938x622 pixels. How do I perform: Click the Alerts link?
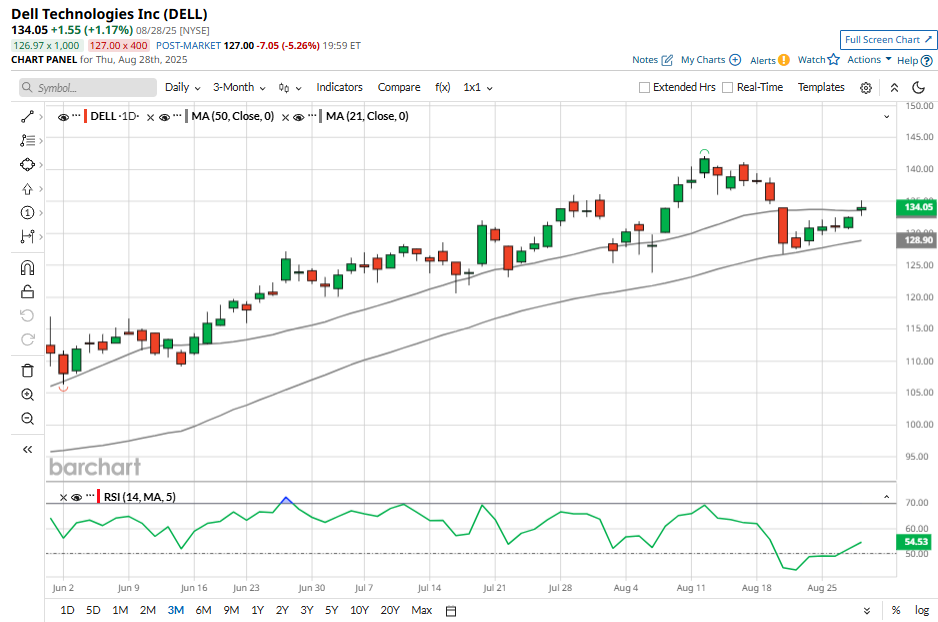point(763,60)
